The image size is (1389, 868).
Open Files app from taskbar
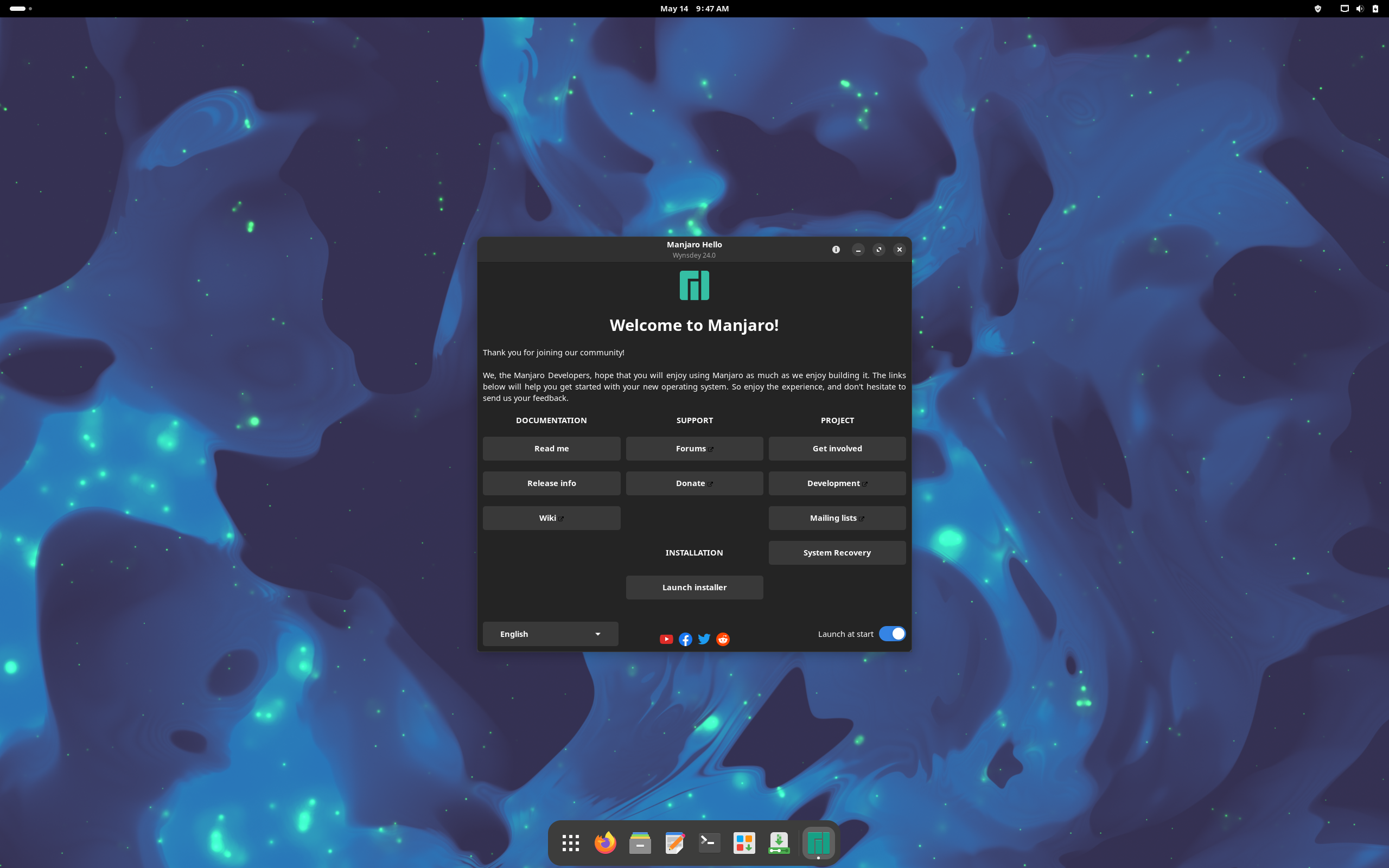coord(640,842)
